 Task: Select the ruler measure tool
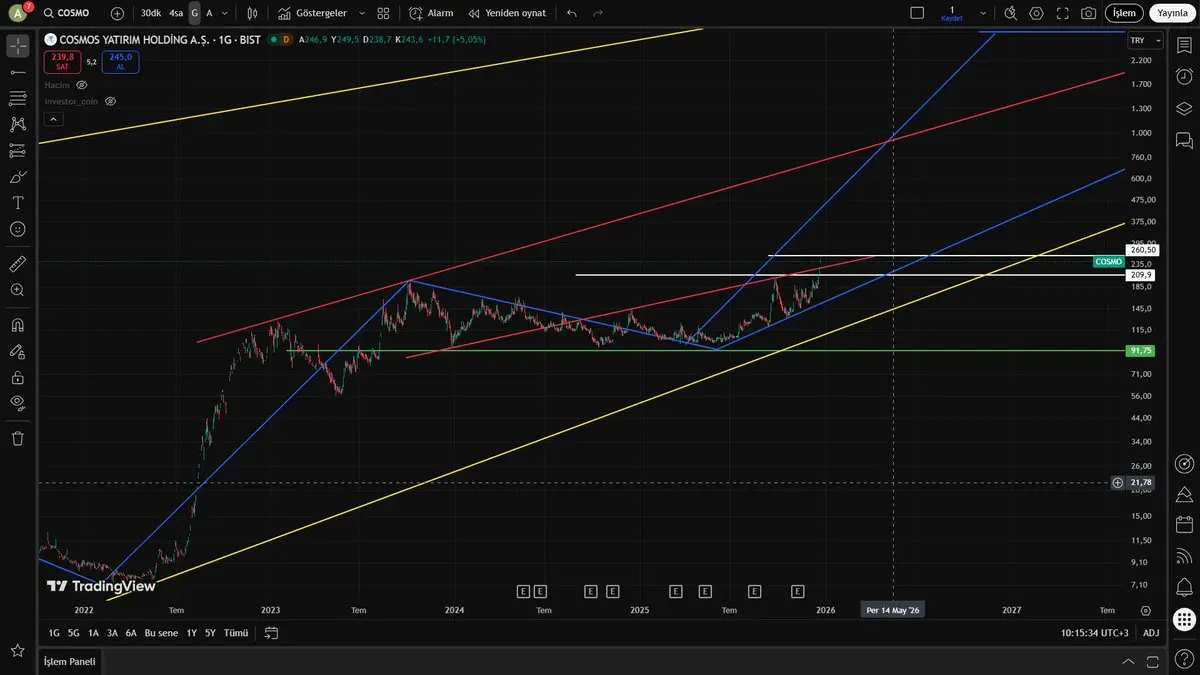pos(17,264)
